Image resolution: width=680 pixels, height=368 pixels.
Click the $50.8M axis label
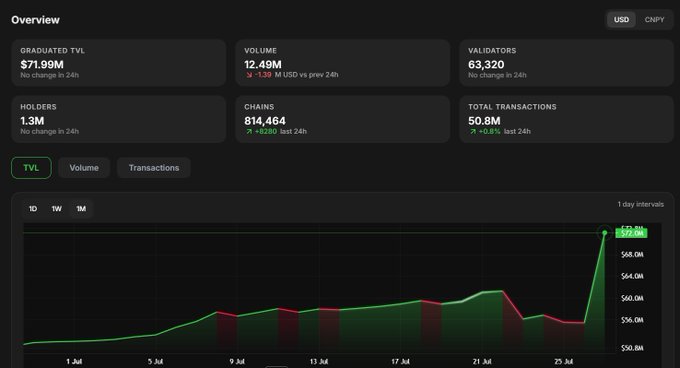(x=632, y=348)
